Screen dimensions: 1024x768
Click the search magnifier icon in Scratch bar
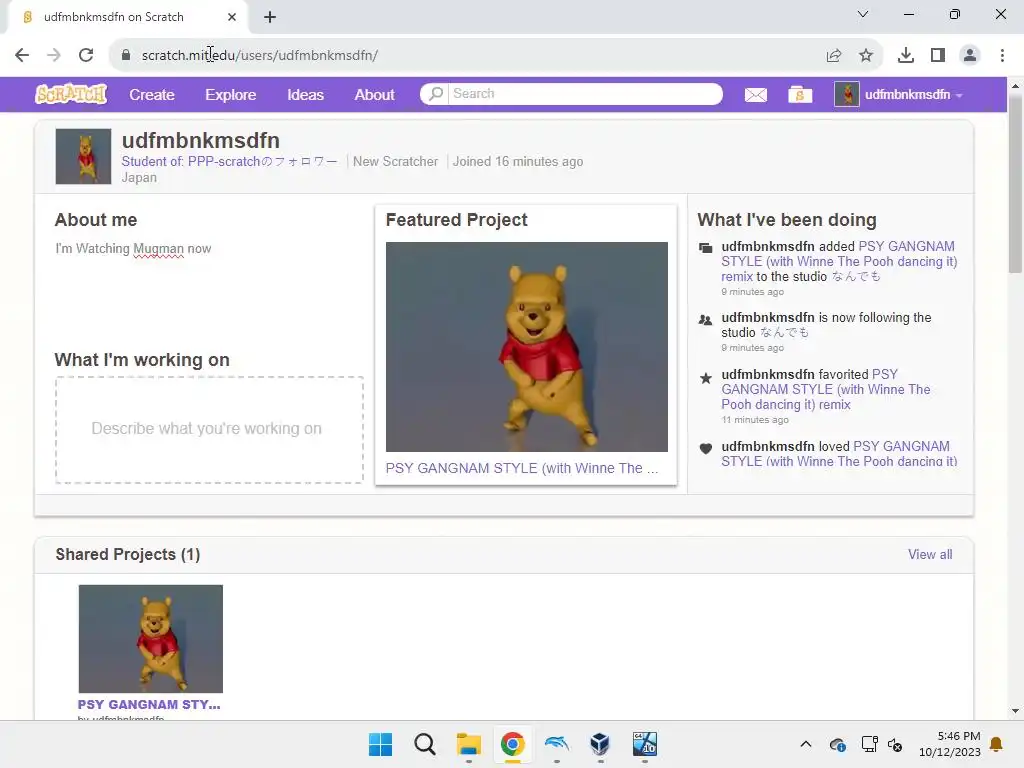(x=436, y=93)
